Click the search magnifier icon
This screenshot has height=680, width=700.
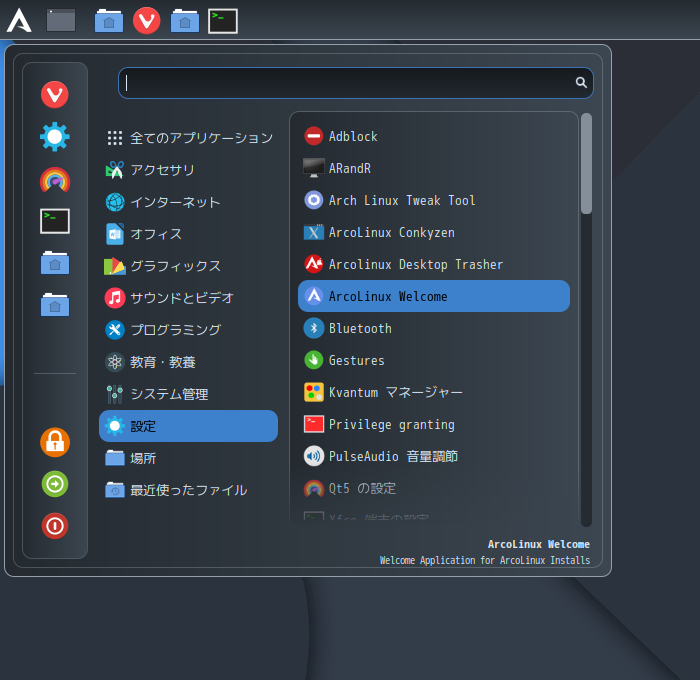click(581, 83)
